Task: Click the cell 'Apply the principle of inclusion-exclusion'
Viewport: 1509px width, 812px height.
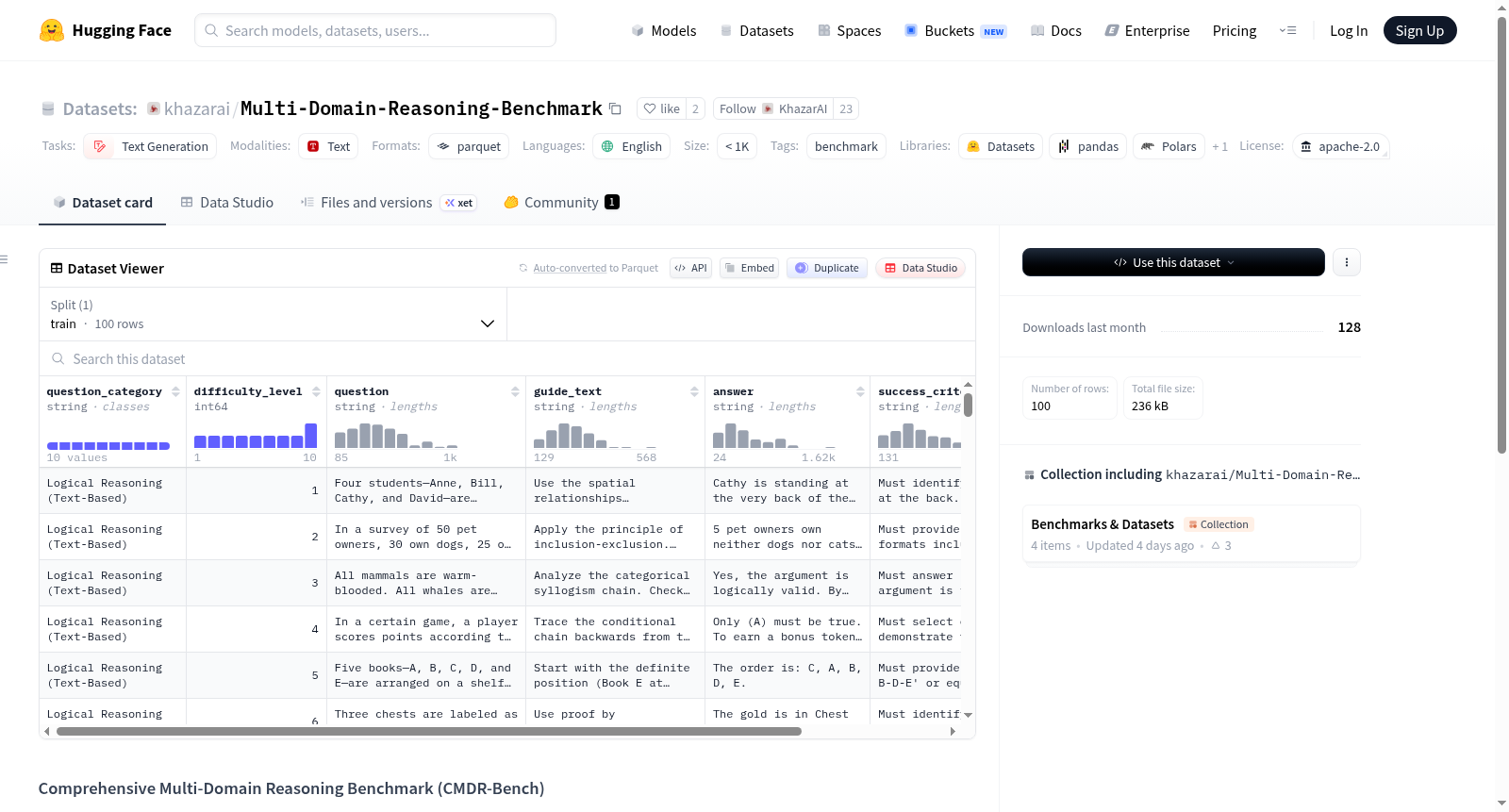Action: click(x=615, y=537)
